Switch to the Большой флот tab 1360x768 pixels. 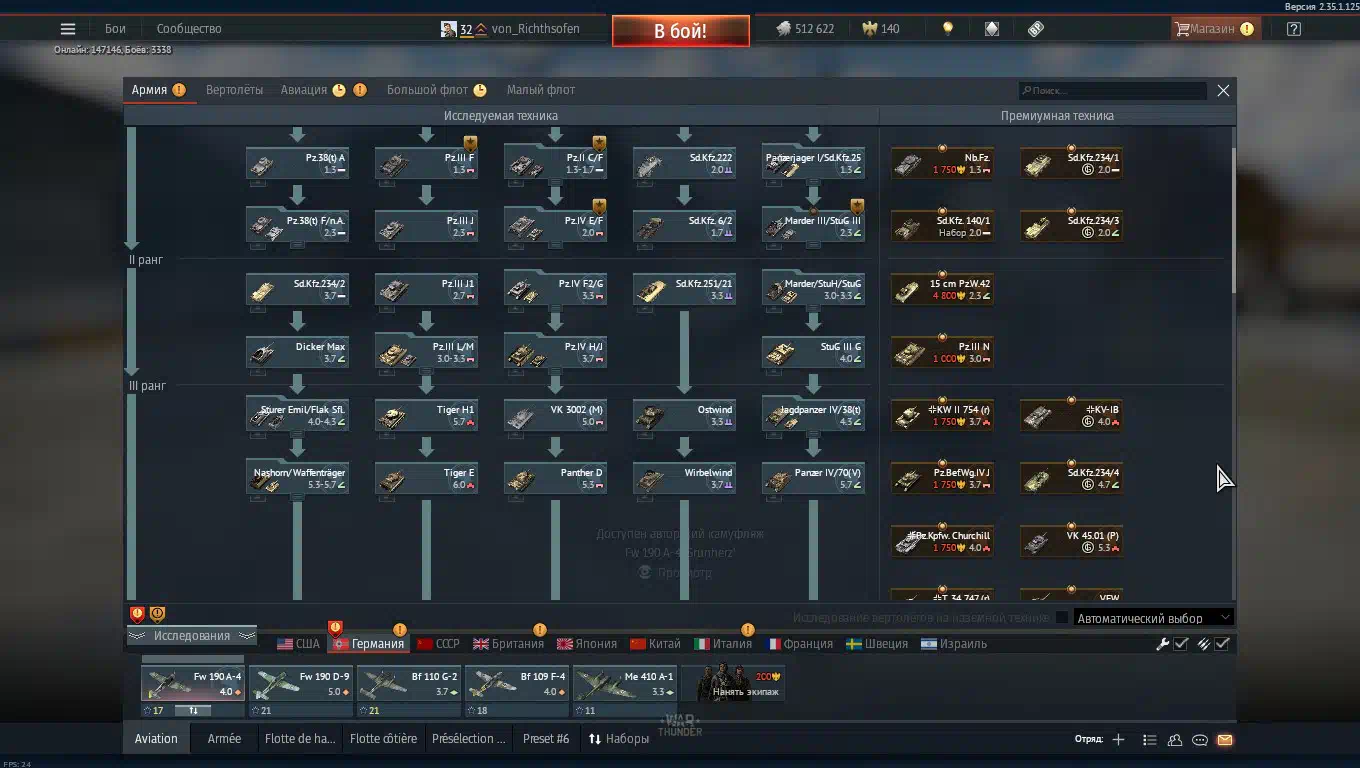click(x=427, y=90)
